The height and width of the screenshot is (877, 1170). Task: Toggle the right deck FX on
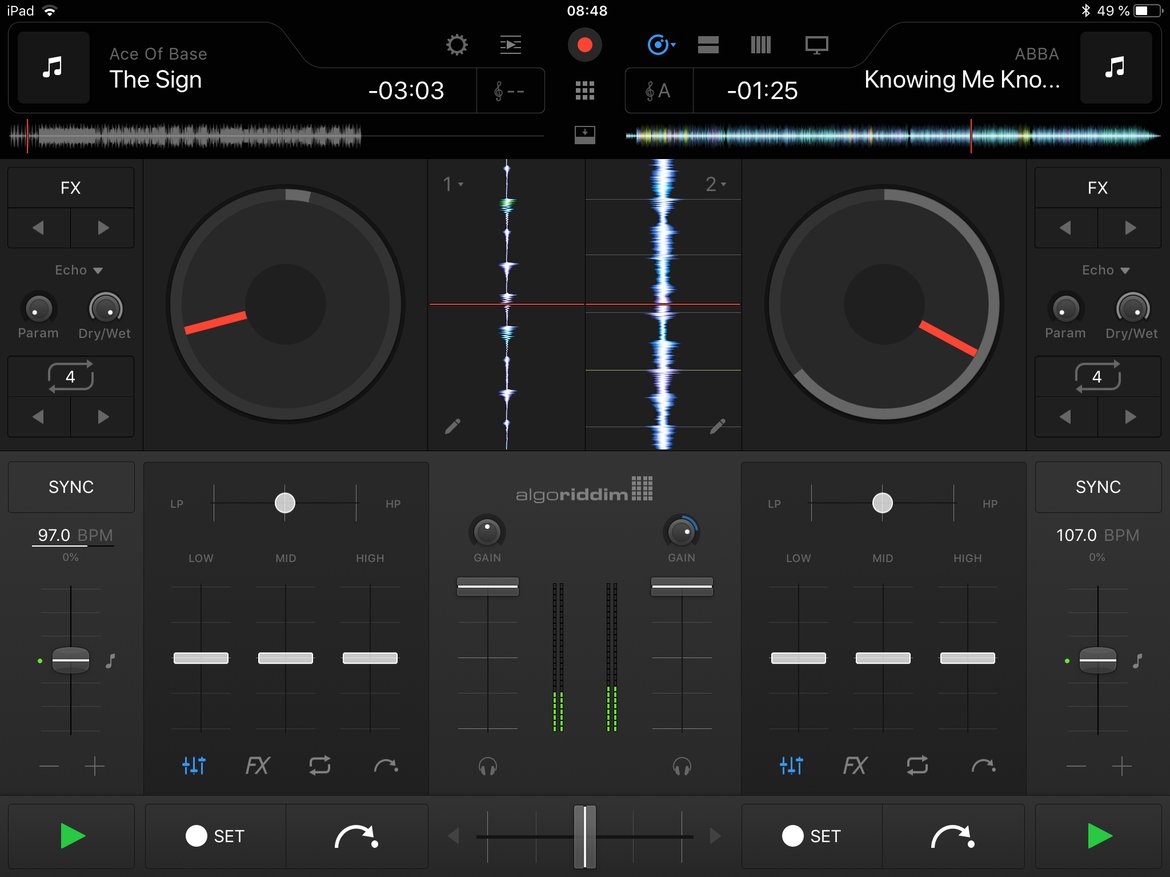[1098, 188]
